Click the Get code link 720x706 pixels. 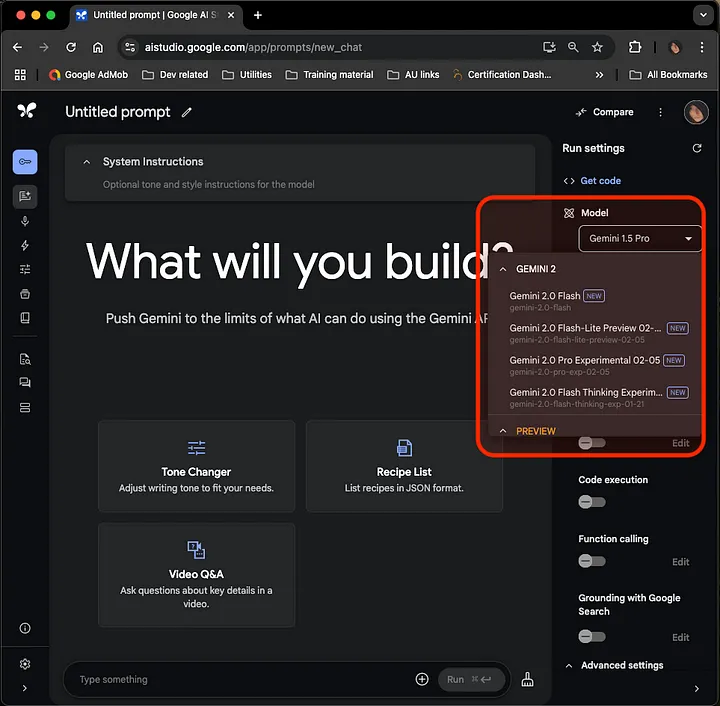click(600, 181)
